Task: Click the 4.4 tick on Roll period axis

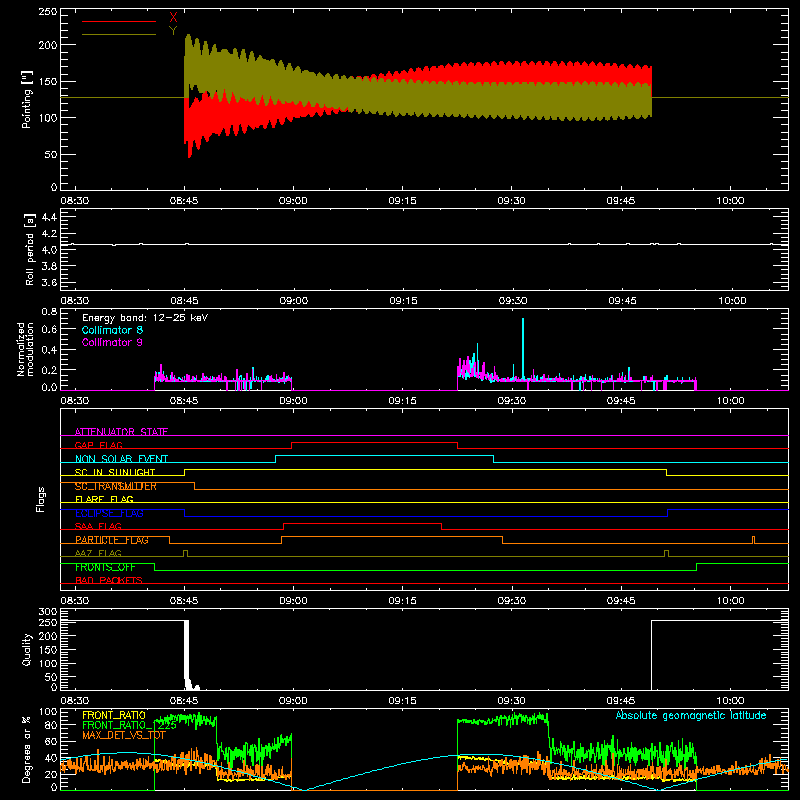Action: click(49, 217)
